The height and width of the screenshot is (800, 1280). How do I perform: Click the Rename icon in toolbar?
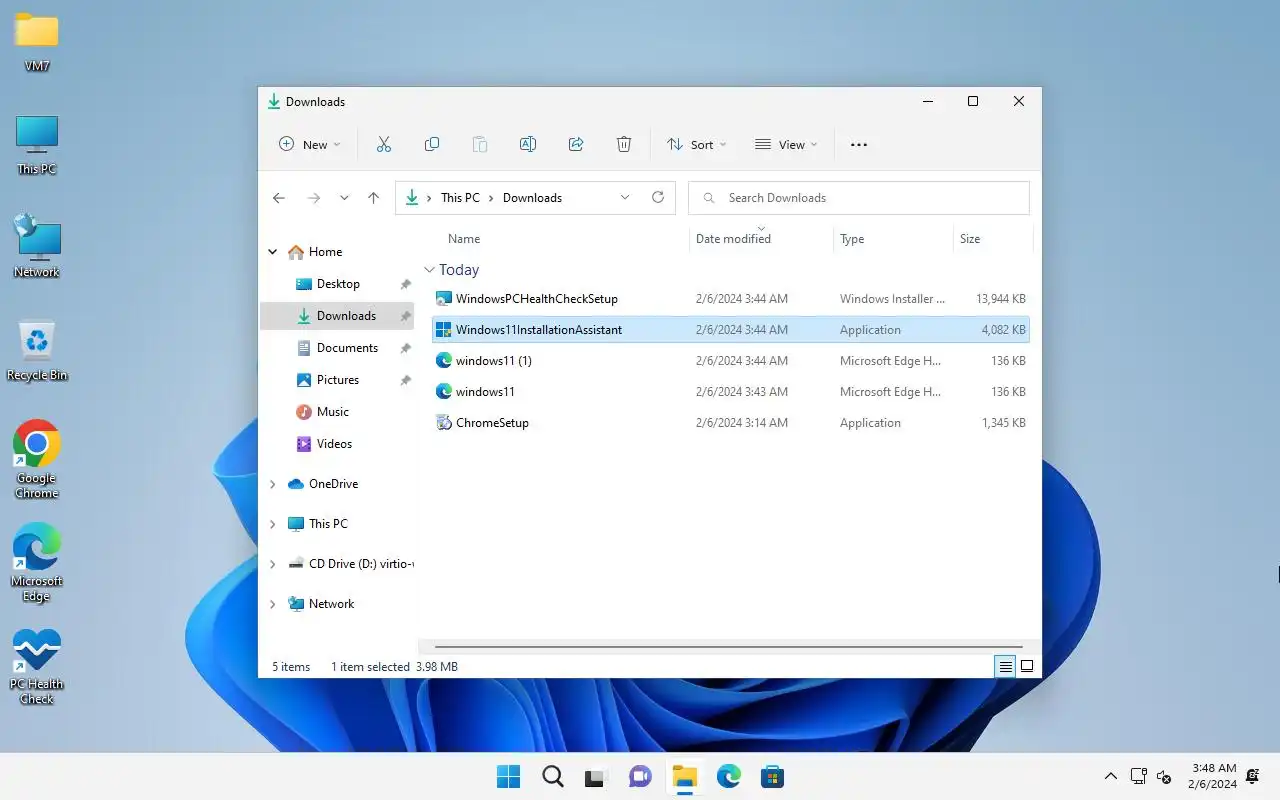[x=528, y=145]
